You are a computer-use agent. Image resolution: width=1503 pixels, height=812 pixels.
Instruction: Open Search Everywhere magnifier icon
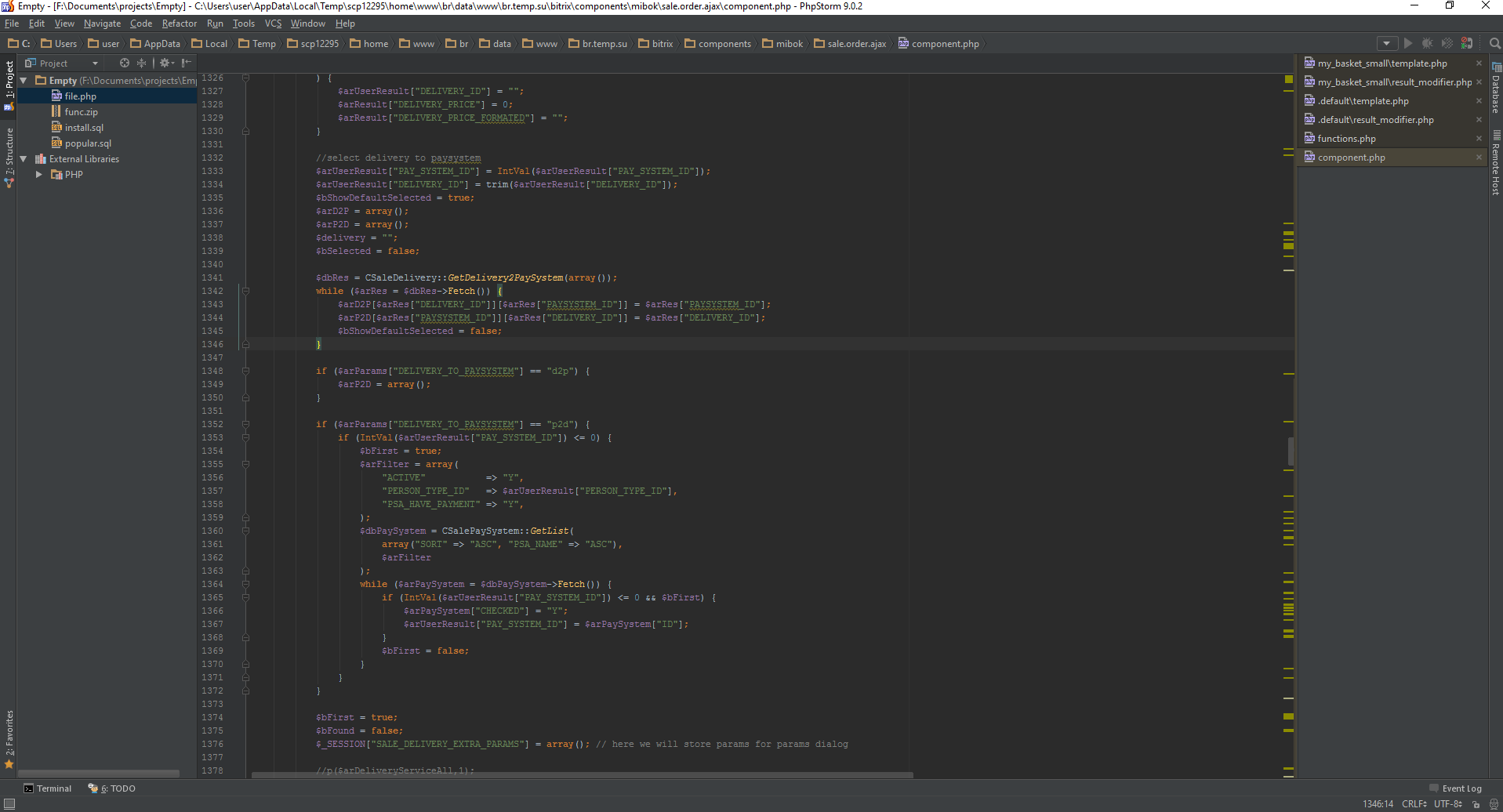coord(1494,43)
